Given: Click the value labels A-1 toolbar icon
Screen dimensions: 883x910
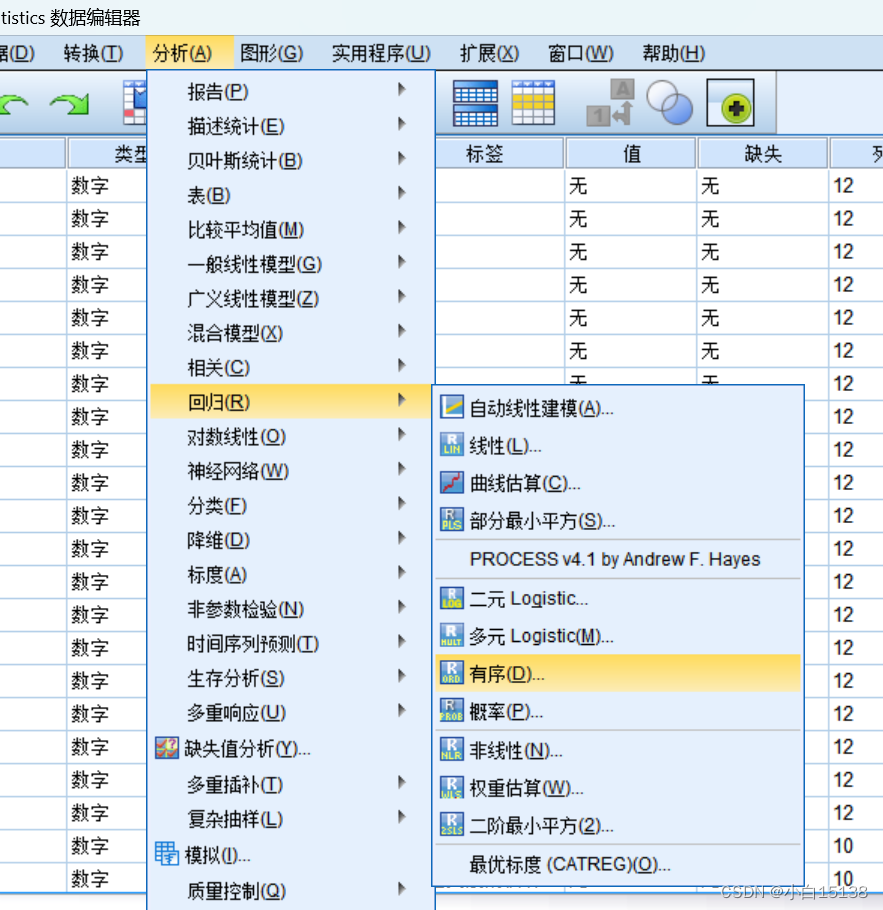Looking at the screenshot, I should coord(610,103).
